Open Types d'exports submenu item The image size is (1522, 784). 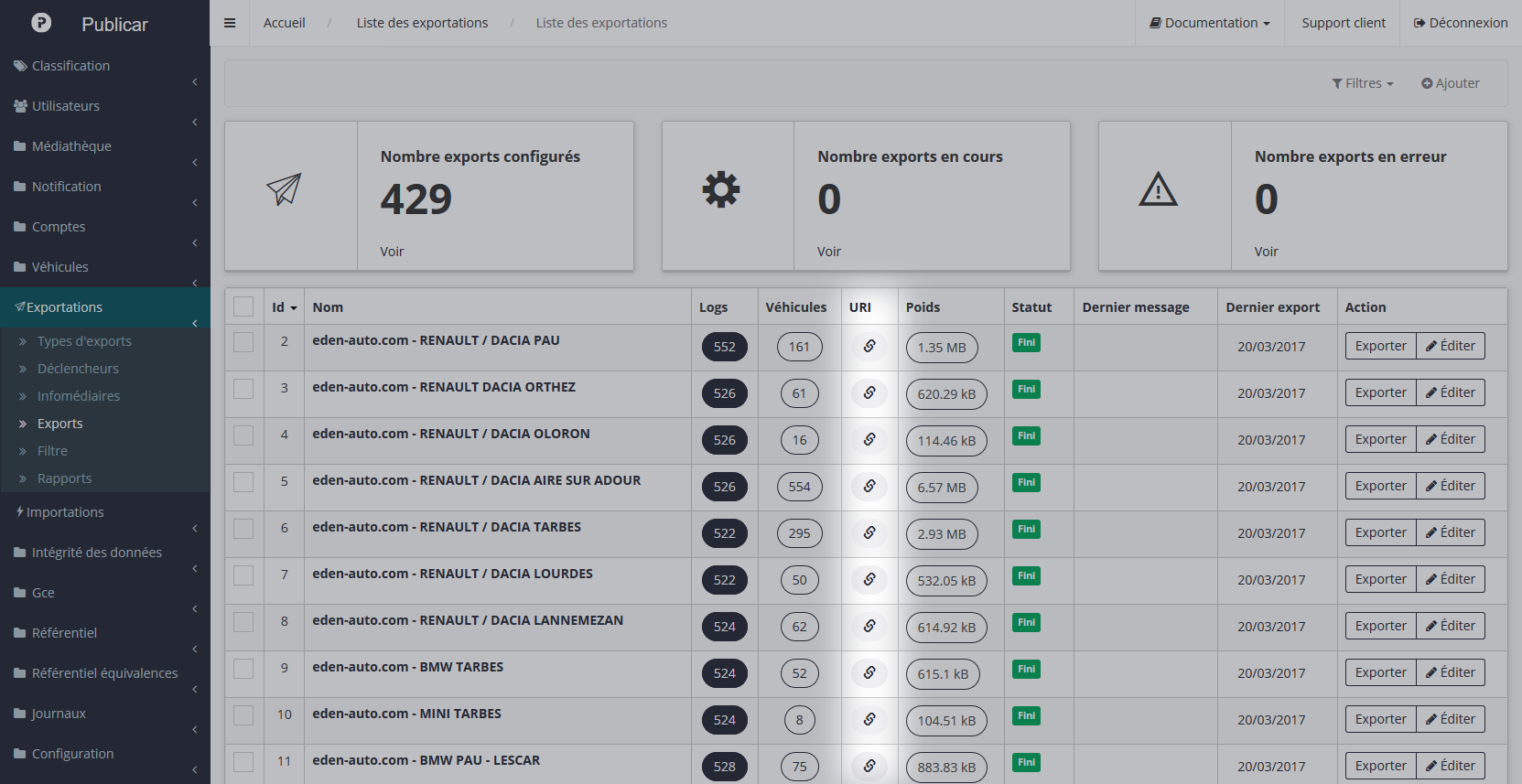(84, 341)
